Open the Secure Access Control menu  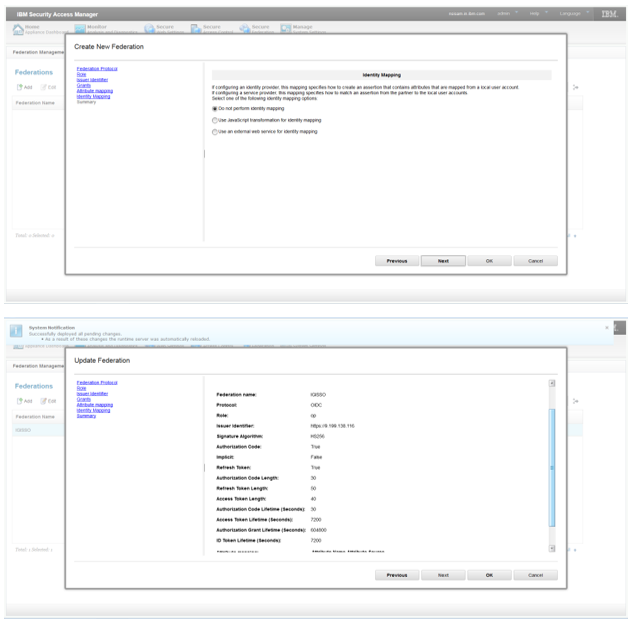[x=211, y=29]
